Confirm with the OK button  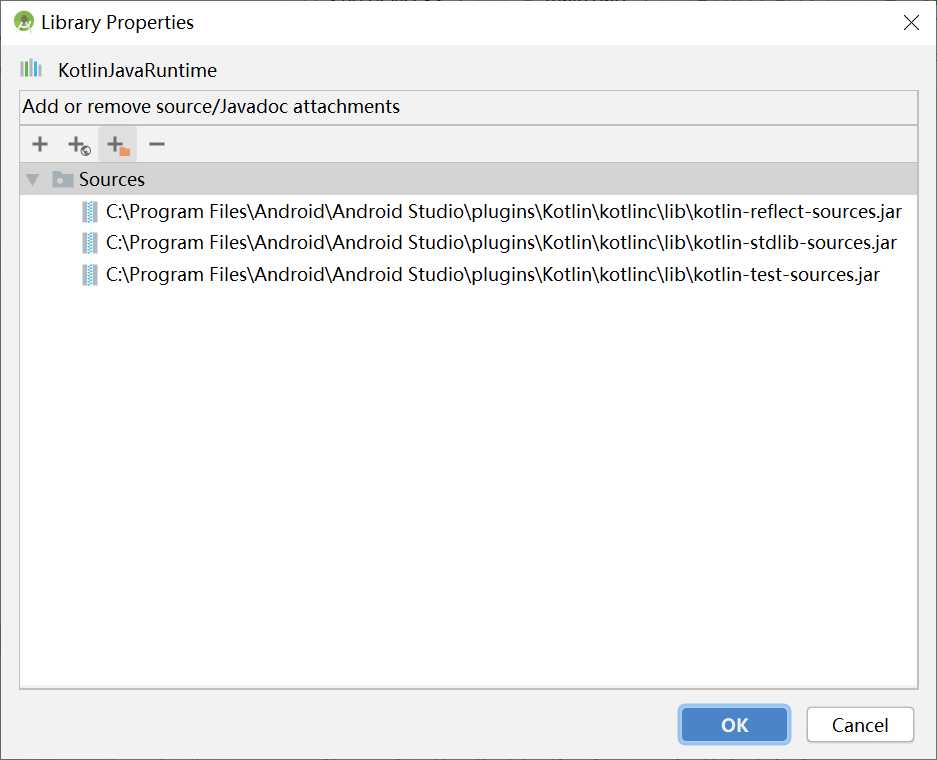point(734,725)
